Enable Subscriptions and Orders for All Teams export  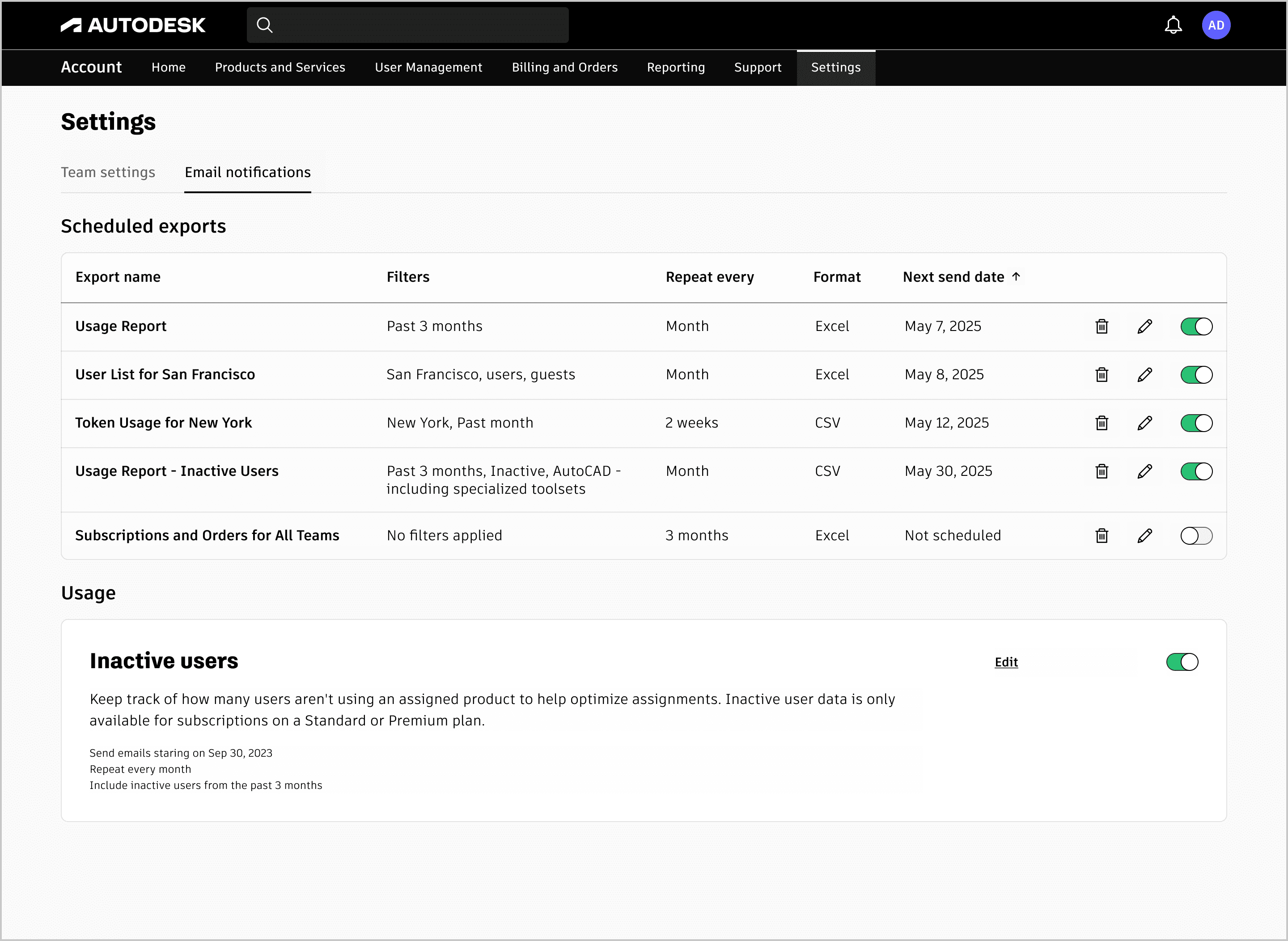pyautogui.click(x=1196, y=536)
